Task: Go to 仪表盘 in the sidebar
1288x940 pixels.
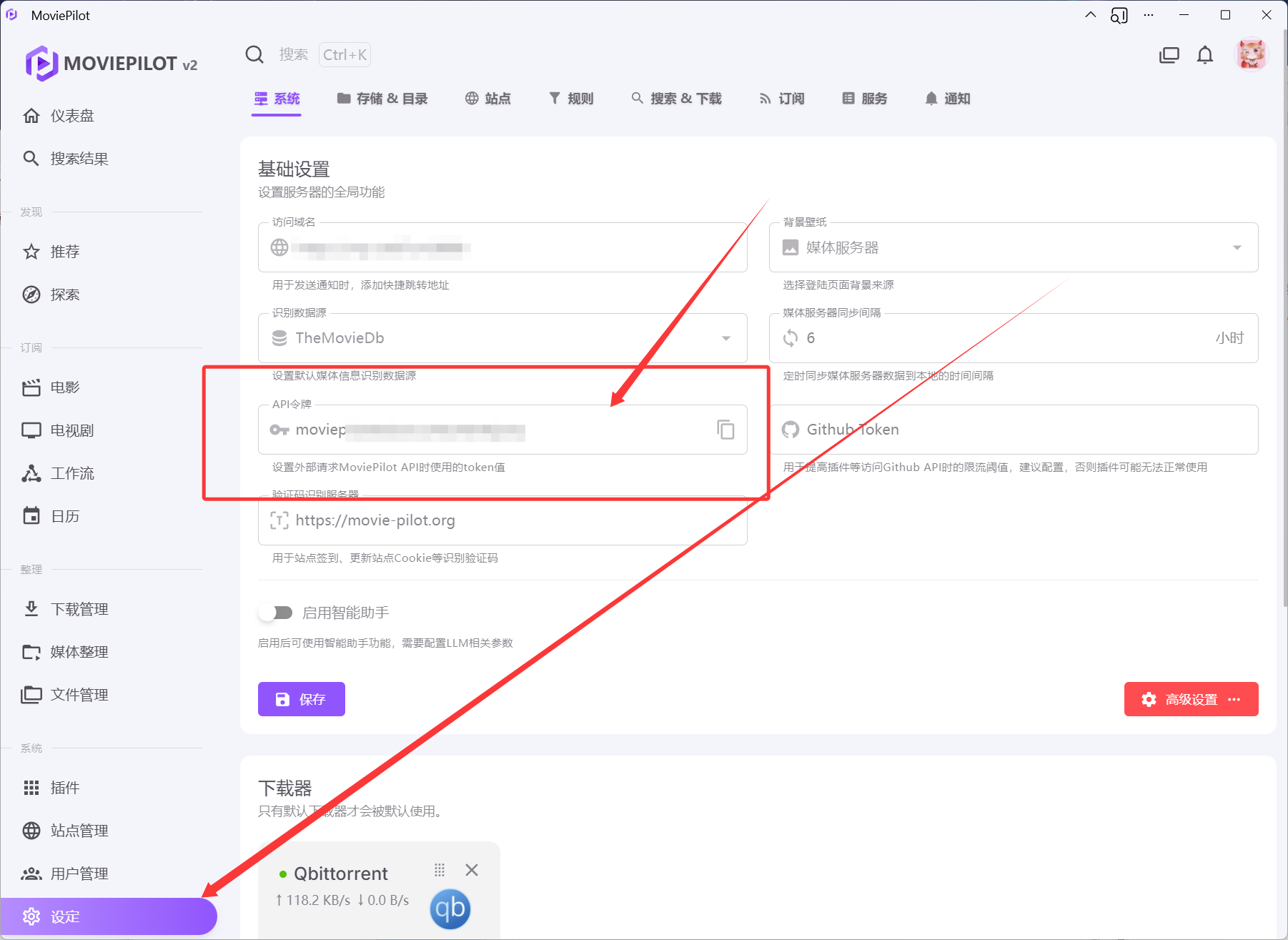Action: pos(71,116)
